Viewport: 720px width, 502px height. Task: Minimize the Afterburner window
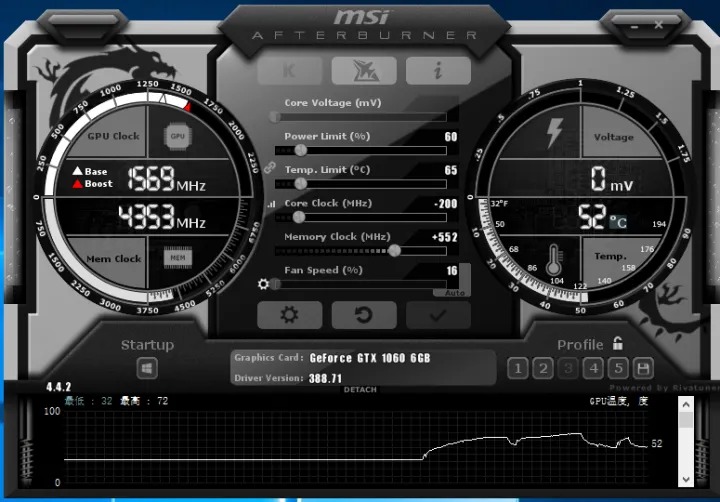pos(635,27)
